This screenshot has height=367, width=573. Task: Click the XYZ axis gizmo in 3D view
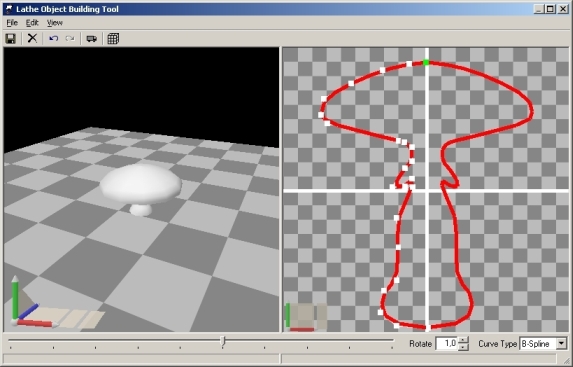tap(34, 303)
